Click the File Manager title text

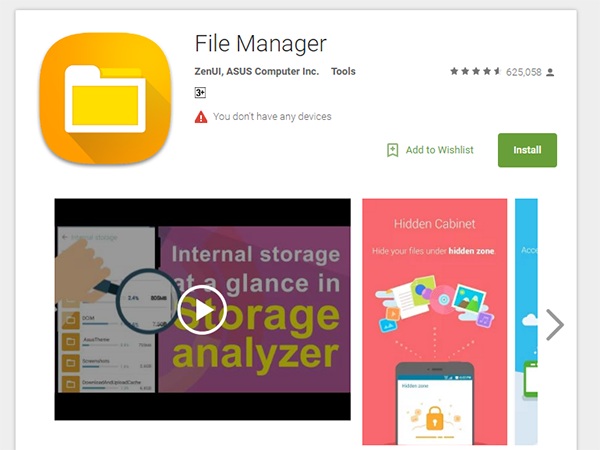coord(261,44)
